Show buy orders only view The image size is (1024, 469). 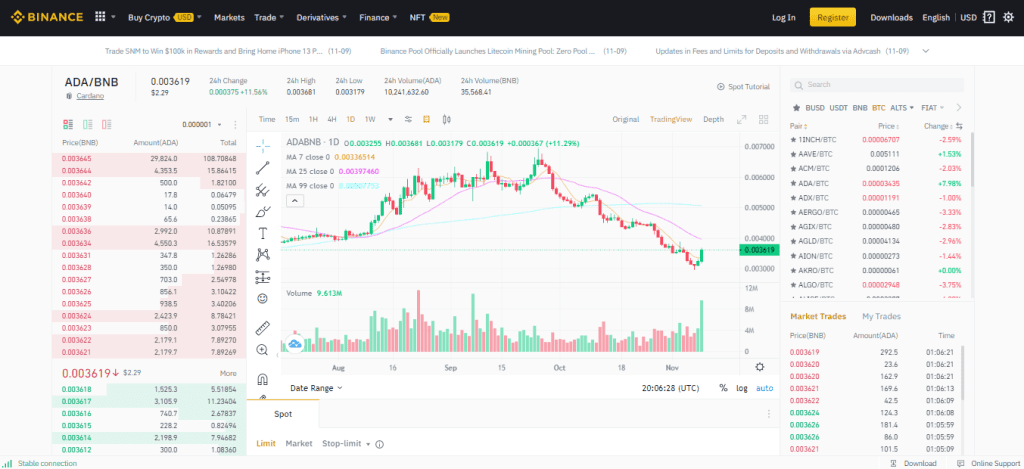[88, 124]
